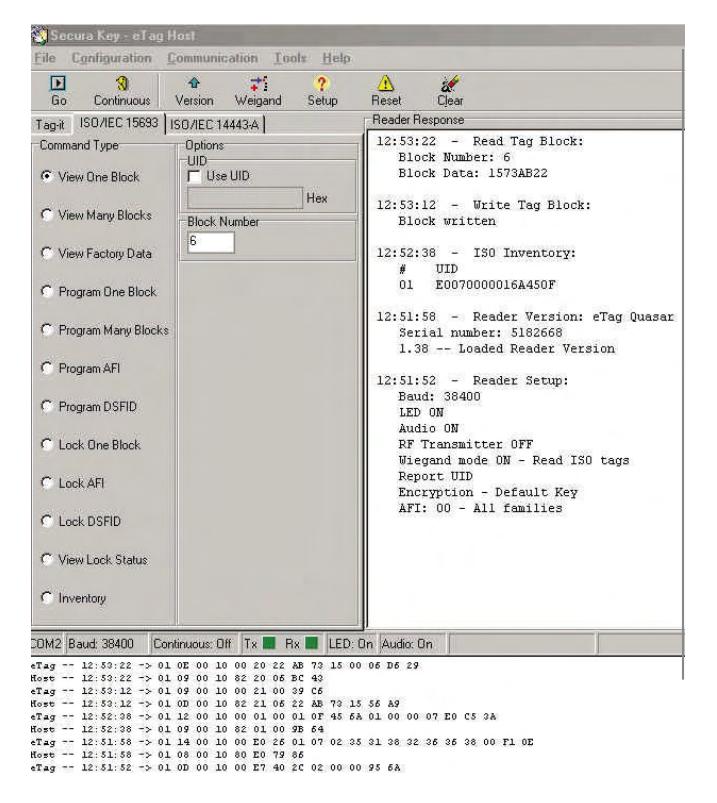Click Block Data: 1573AB22 line
The height and width of the screenshot is (803, 717).
coord(473,173)
